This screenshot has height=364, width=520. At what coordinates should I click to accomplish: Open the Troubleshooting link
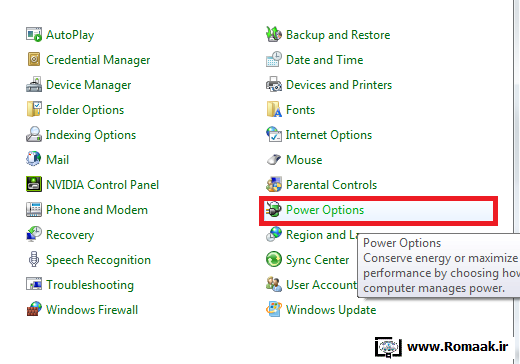click(90, 285)
